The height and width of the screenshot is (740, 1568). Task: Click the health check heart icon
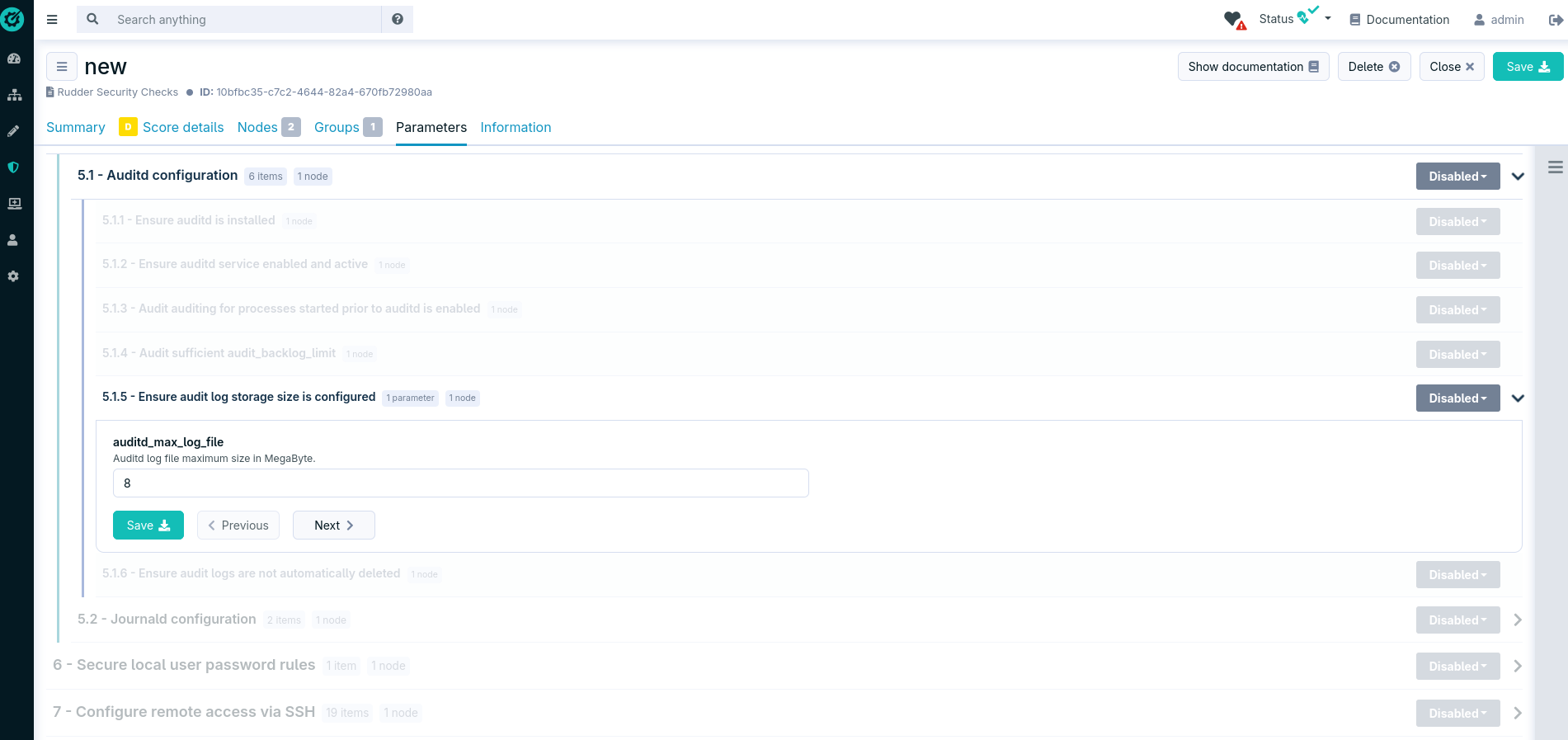click(x=1234, y=20)
